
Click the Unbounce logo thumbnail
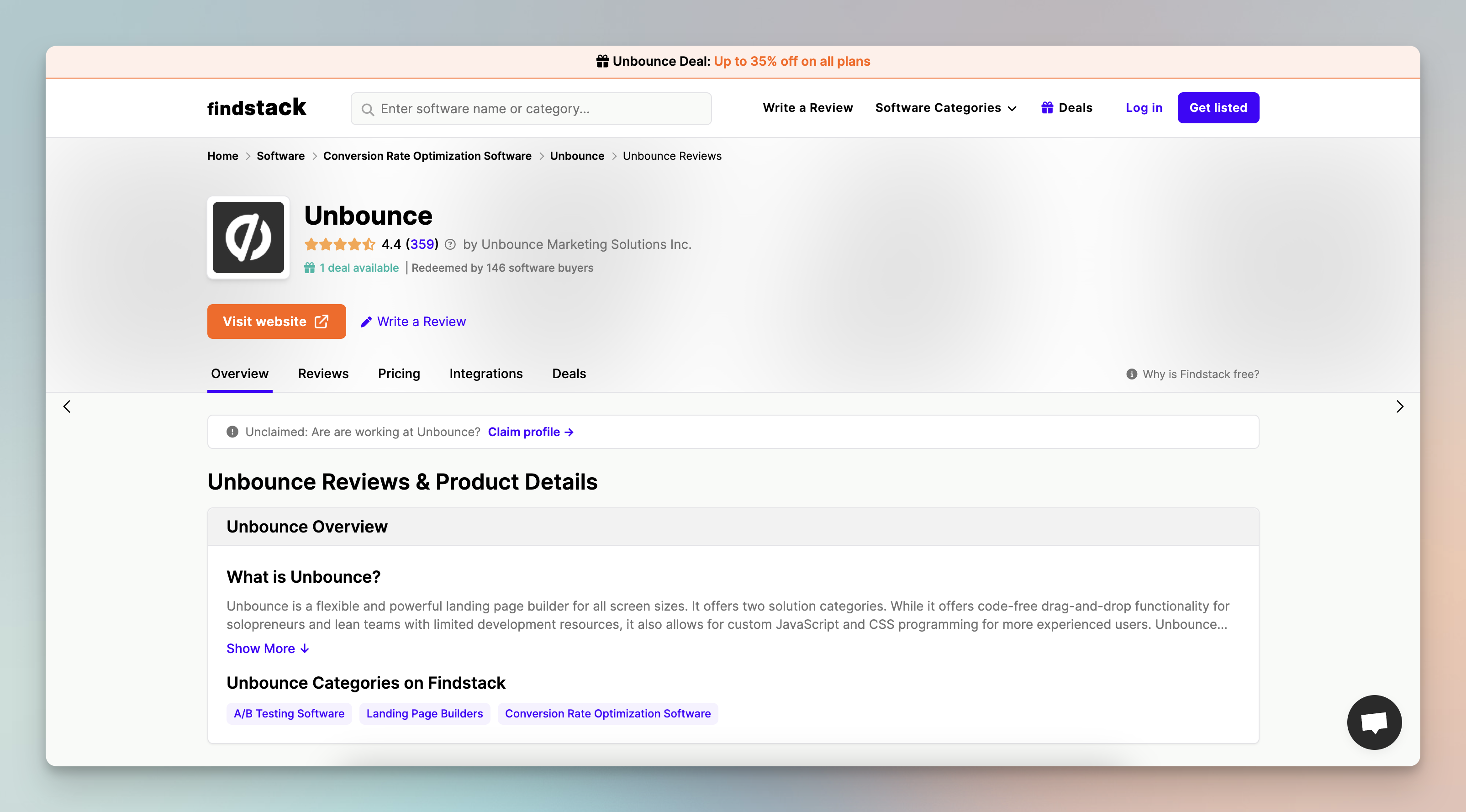pyautogui.click(x=248, y=237)
